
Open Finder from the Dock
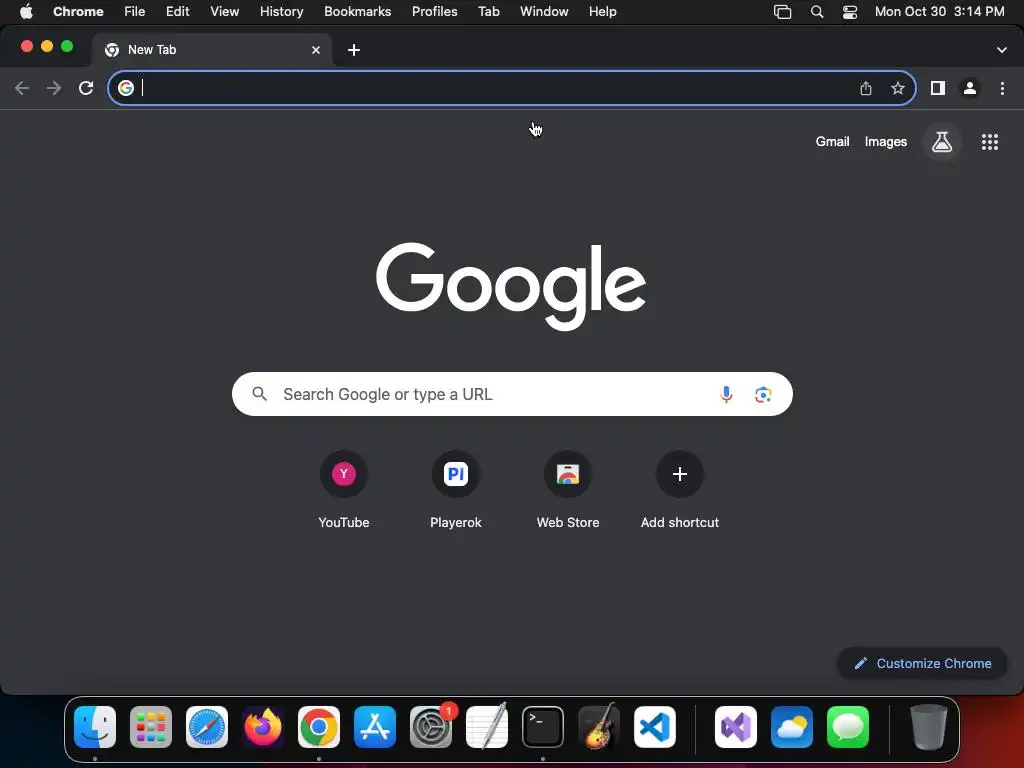click(x=95, y=727)
